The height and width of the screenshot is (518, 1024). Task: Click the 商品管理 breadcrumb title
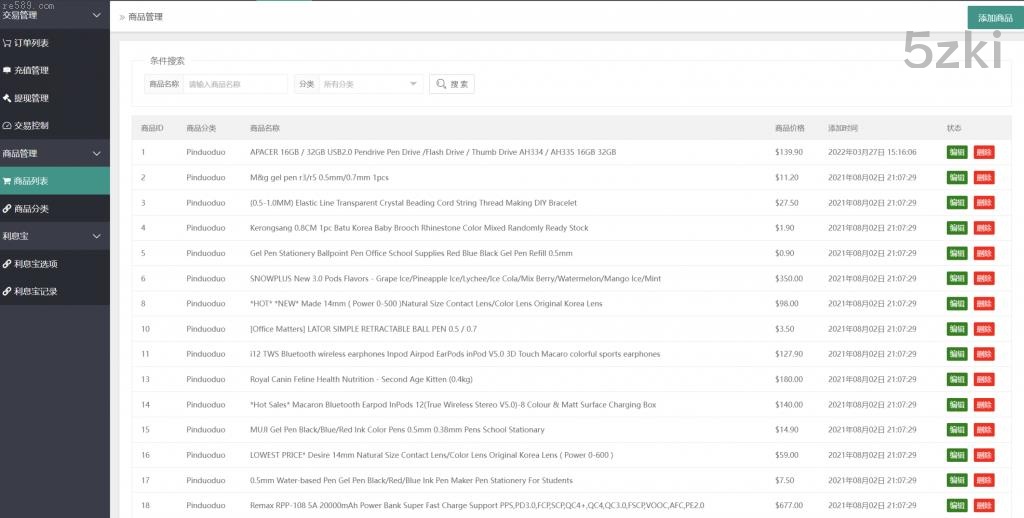[x=145, y=17]
